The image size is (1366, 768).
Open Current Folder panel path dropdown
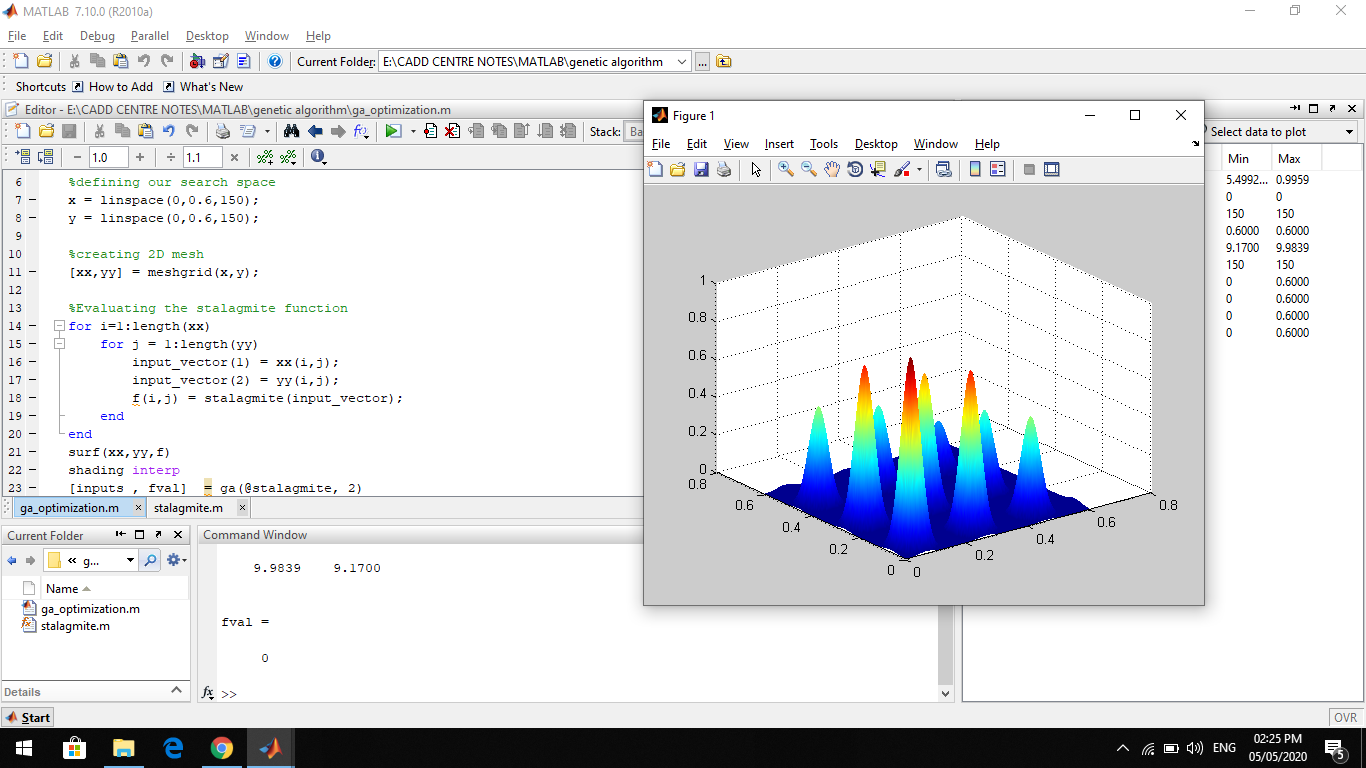[130, 560]
